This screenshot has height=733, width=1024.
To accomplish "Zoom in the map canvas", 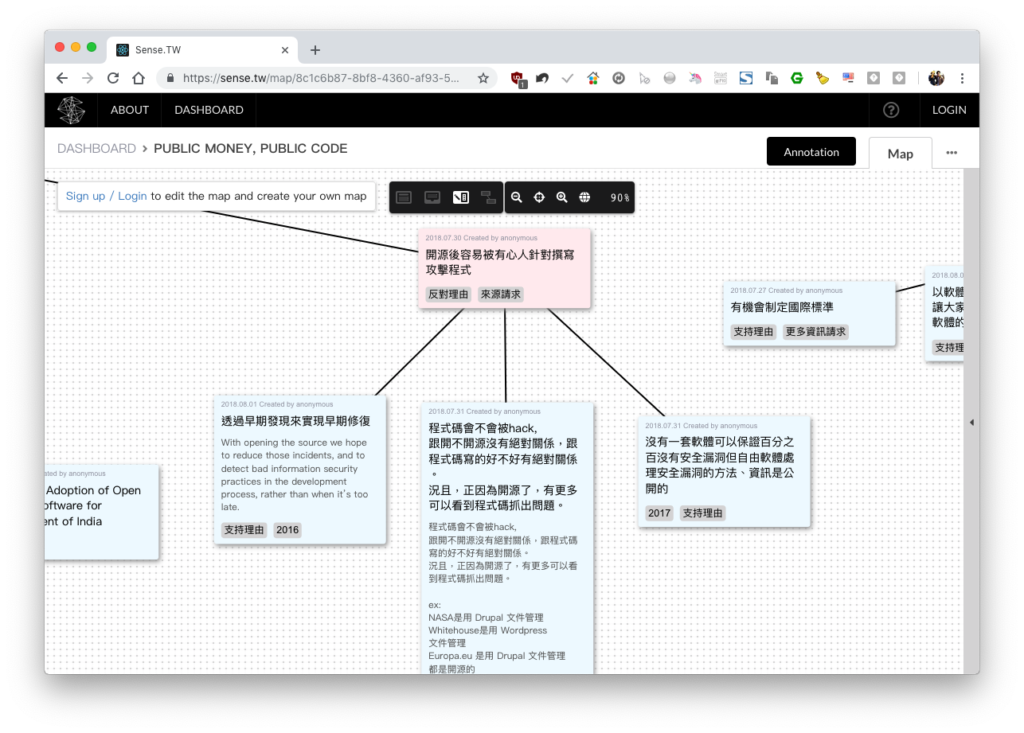I will pyautogui.click(x=562, y=197).
